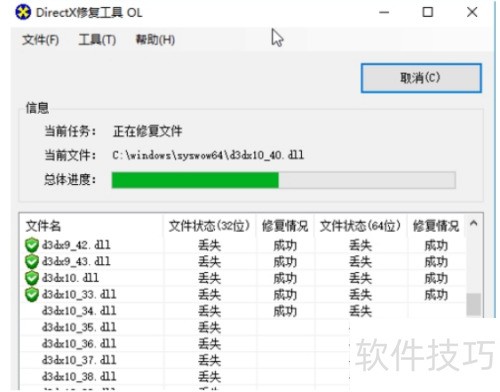Click the 文件状态(32位) column header

[209, 226]
